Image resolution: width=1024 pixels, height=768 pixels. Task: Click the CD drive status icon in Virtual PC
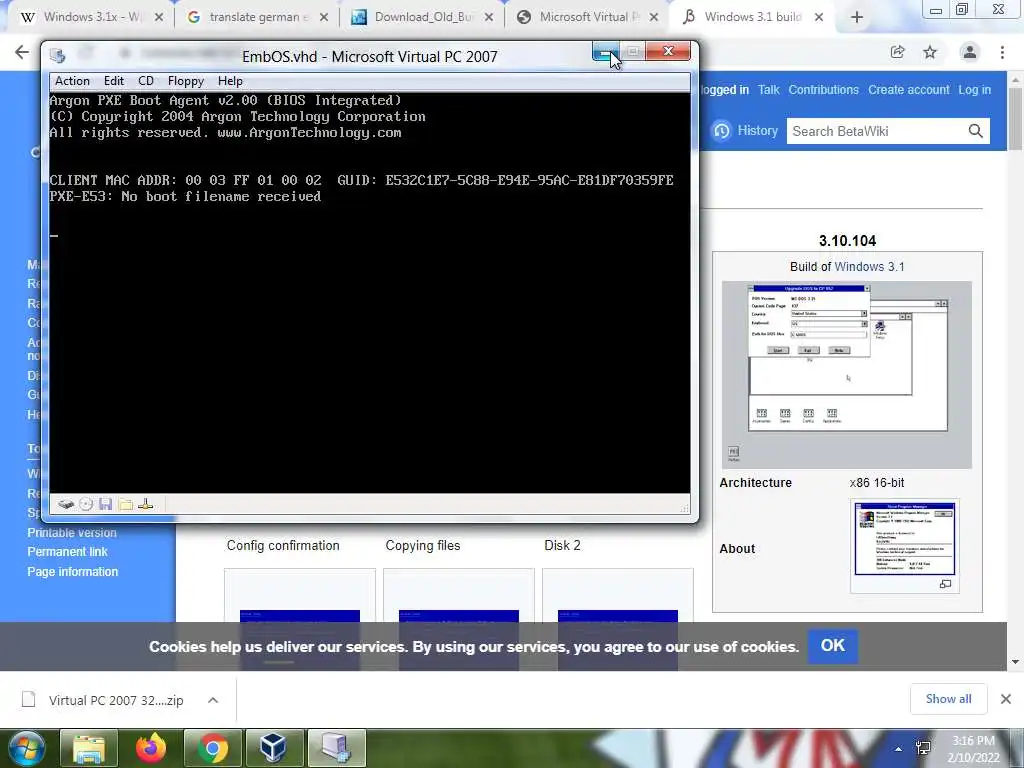[86, 504]
